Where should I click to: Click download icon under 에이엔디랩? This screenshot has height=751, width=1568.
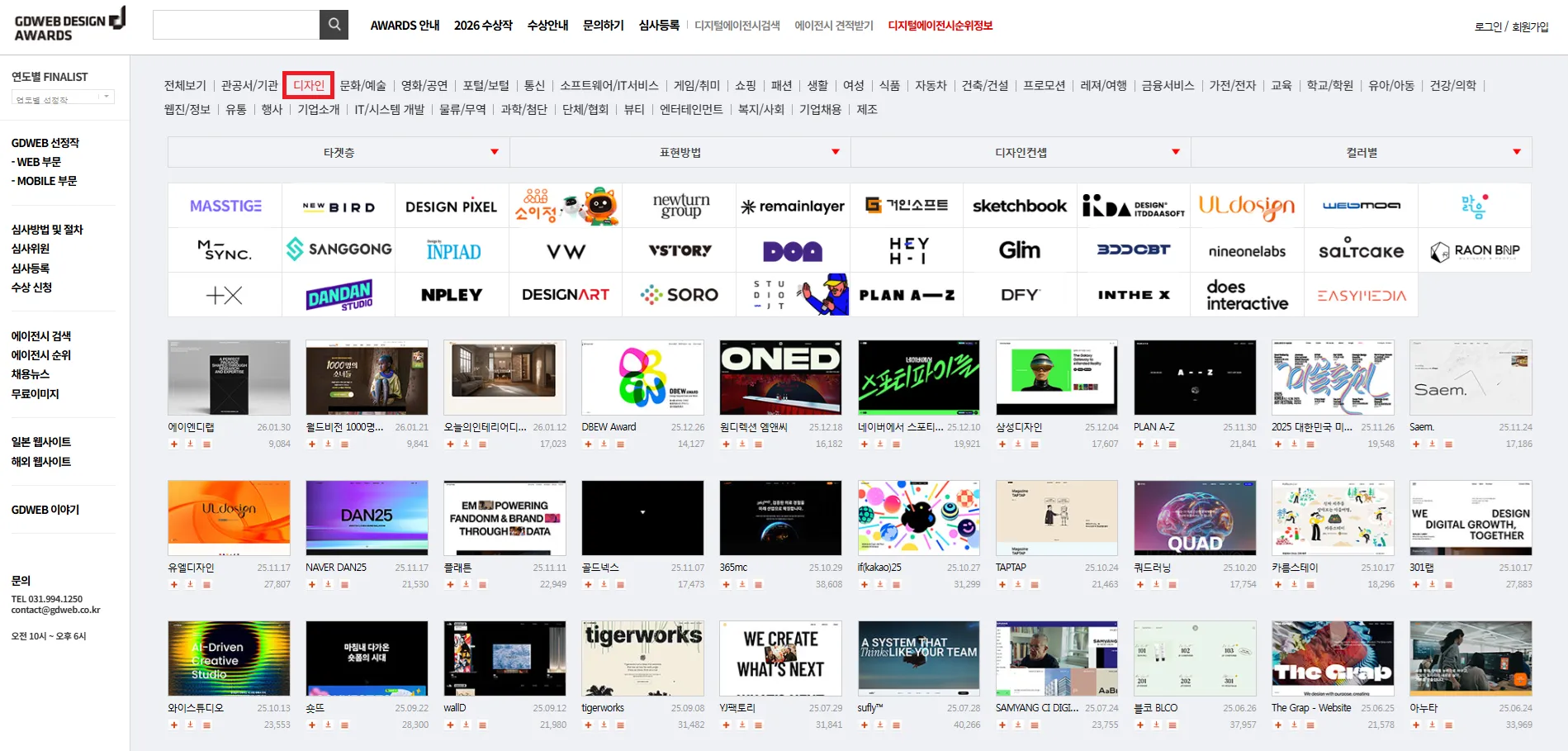pos(191,444)
